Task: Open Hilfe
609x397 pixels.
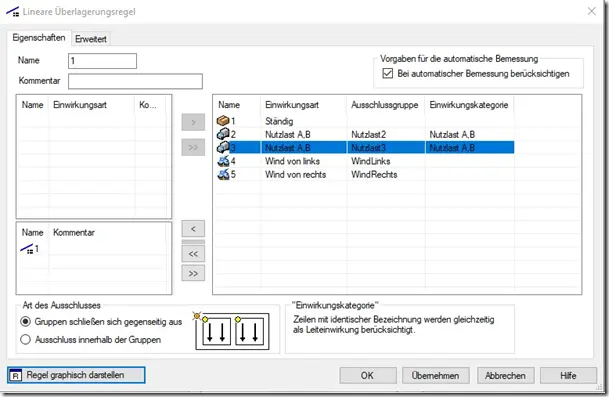Action: coord(568,376)
